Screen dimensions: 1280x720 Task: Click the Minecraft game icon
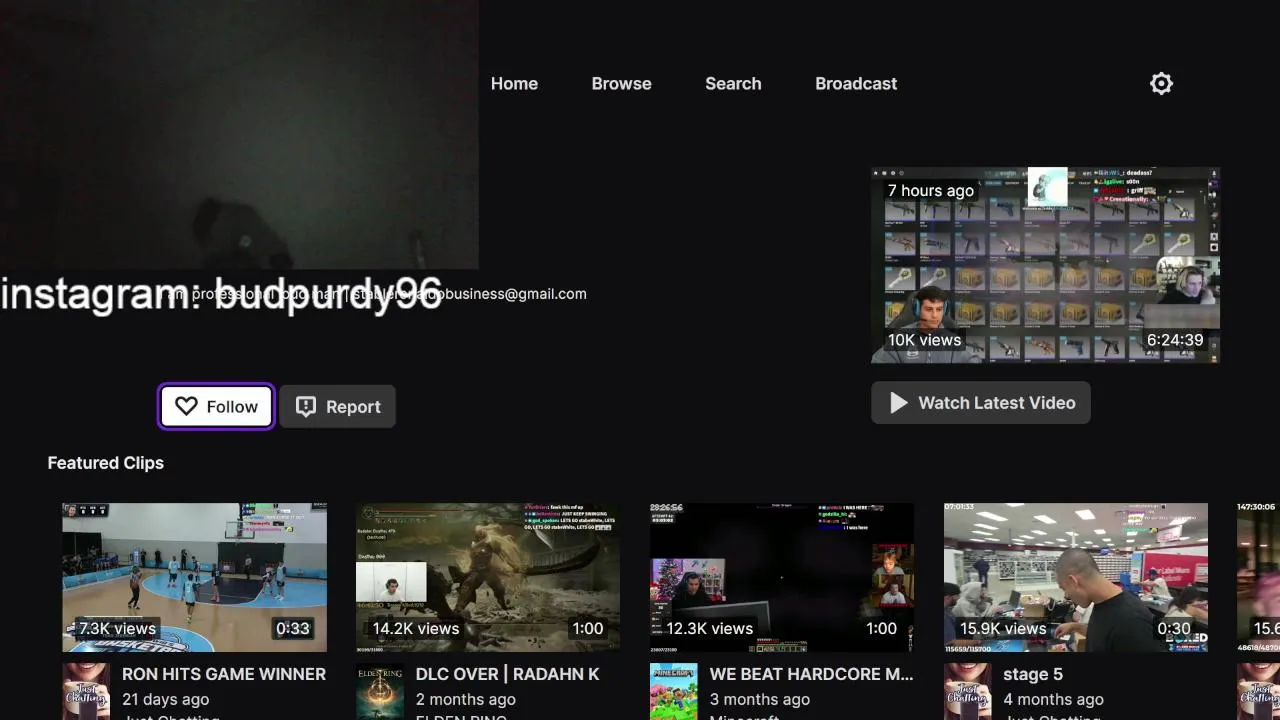click(x=674, y=691)
